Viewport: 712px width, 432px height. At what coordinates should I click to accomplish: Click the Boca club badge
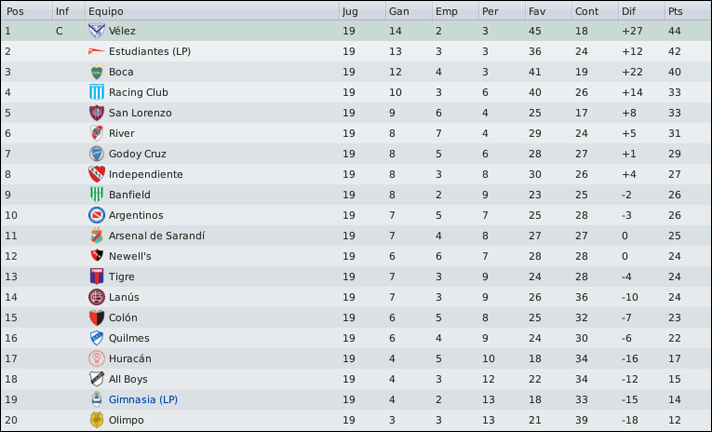tap(96, 72)
